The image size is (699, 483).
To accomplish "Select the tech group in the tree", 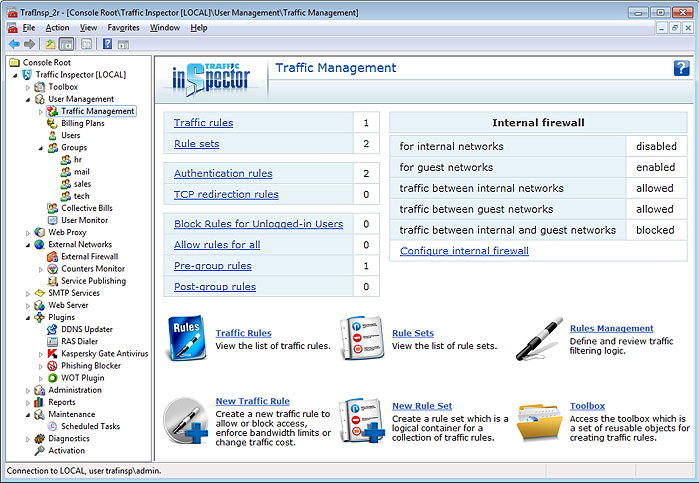I will point(82,196).
